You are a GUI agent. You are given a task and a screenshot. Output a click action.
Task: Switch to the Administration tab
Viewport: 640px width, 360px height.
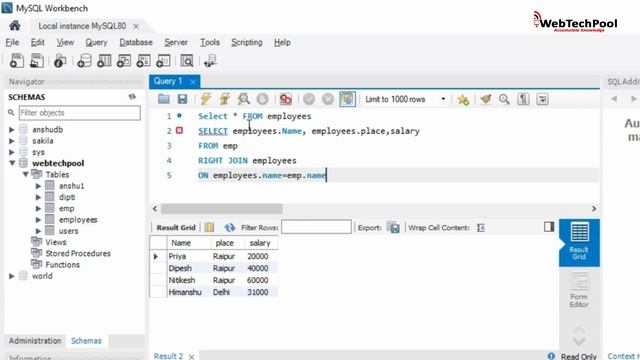pyautogui.click(x=35, y=341)
